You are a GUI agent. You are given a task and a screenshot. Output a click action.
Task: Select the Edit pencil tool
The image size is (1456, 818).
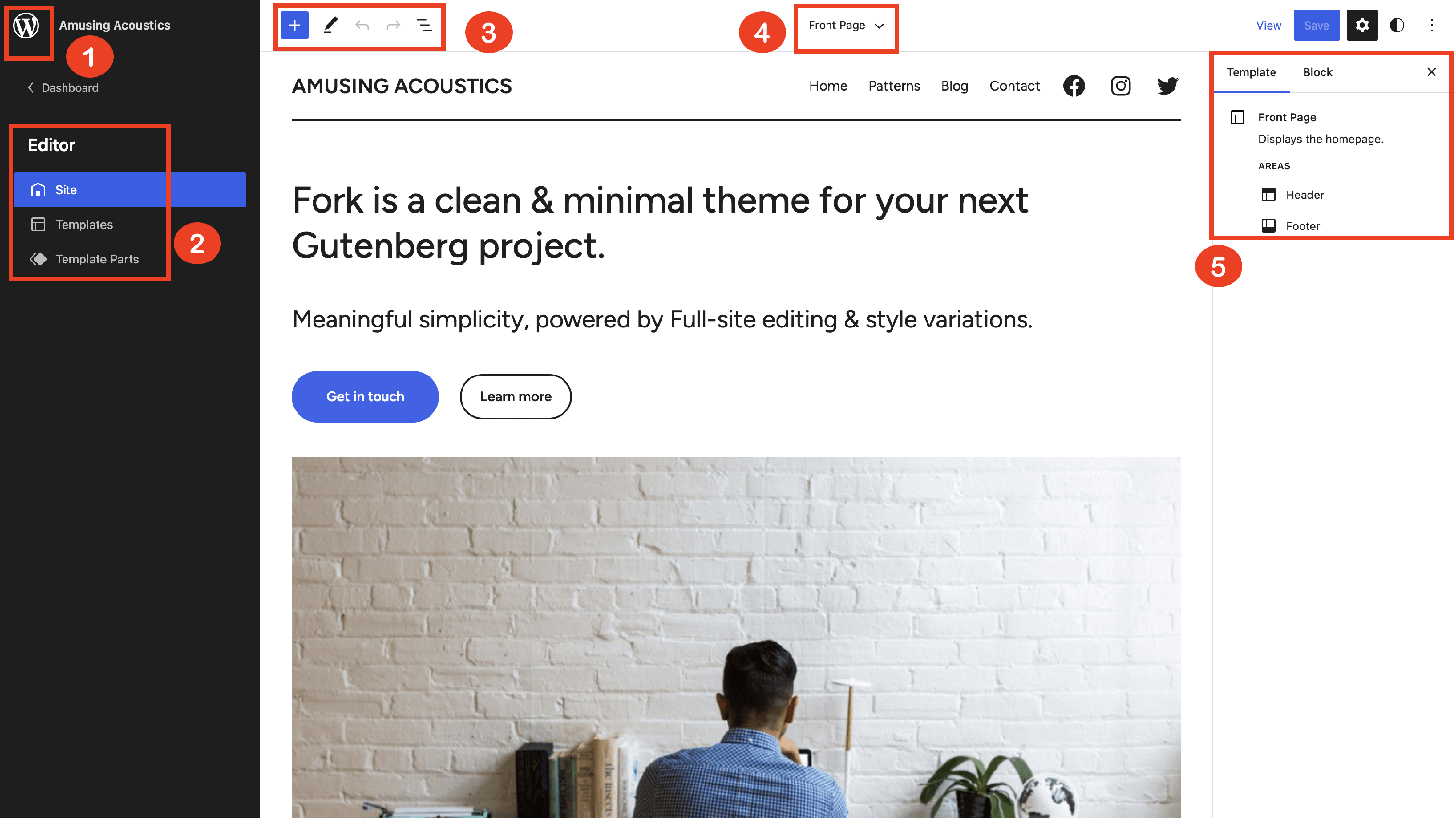tap(331, 25)
